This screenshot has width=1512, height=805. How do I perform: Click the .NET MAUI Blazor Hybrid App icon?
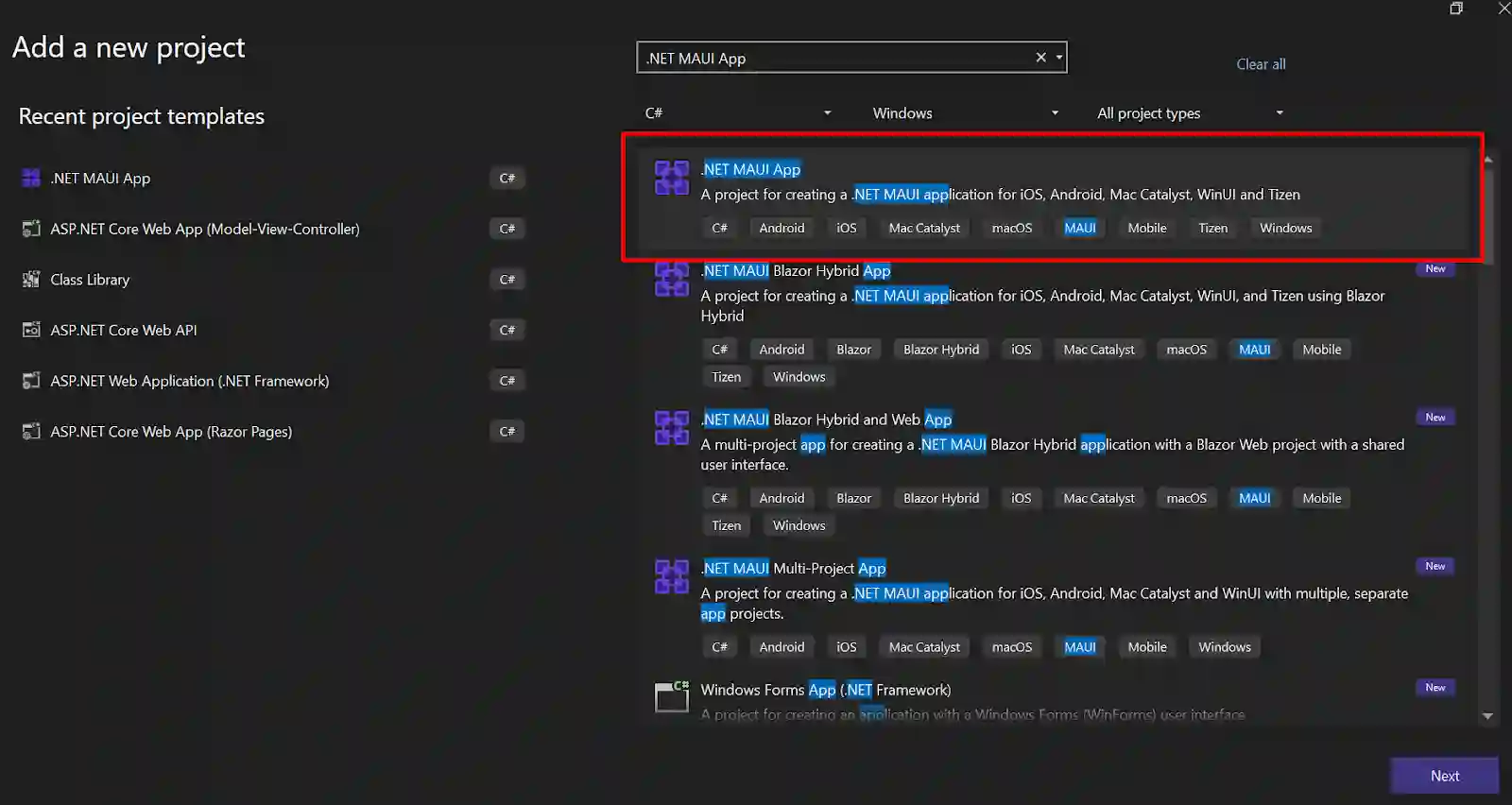[x=672, y=280]
